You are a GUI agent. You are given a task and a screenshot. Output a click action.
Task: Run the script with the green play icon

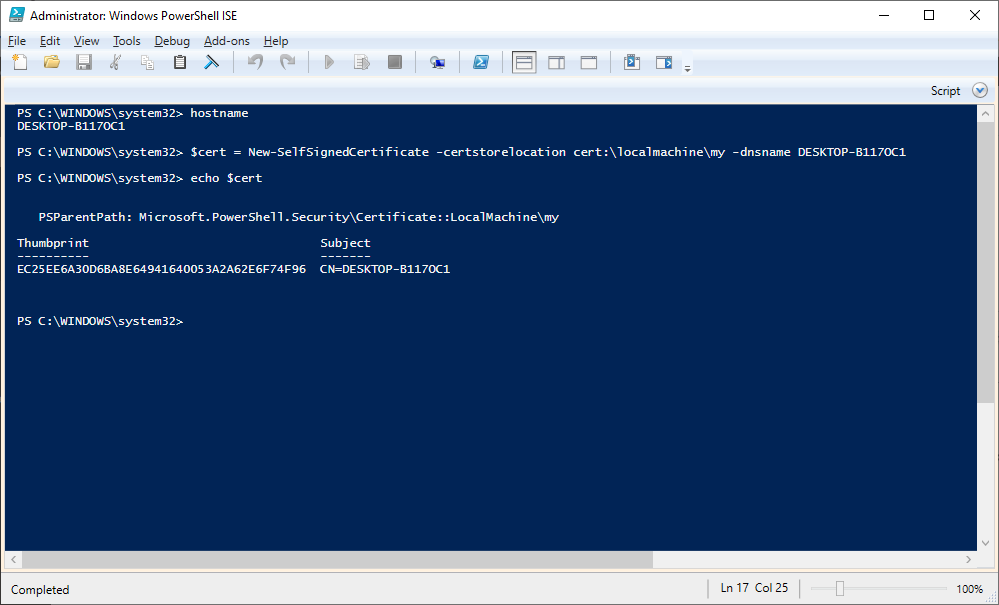pos(329,62)
